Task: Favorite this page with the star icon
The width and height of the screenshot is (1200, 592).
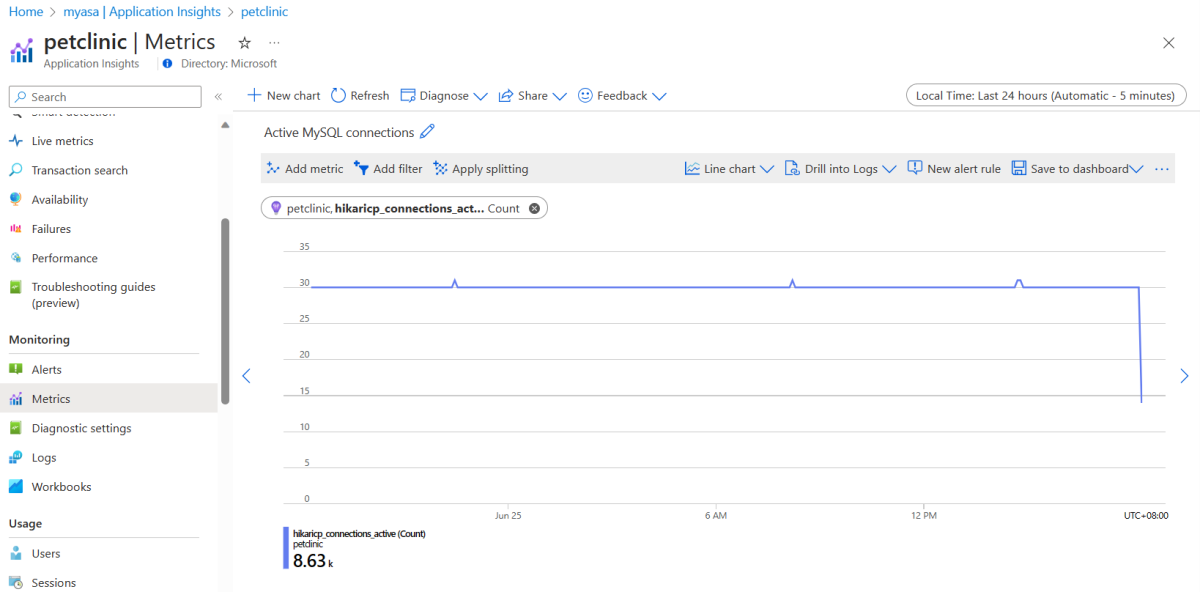Action: tap(244, 43)
